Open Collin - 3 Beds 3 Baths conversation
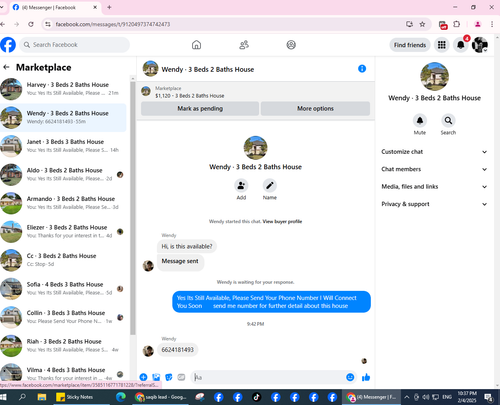500x405 pixels. coord(63,317)
